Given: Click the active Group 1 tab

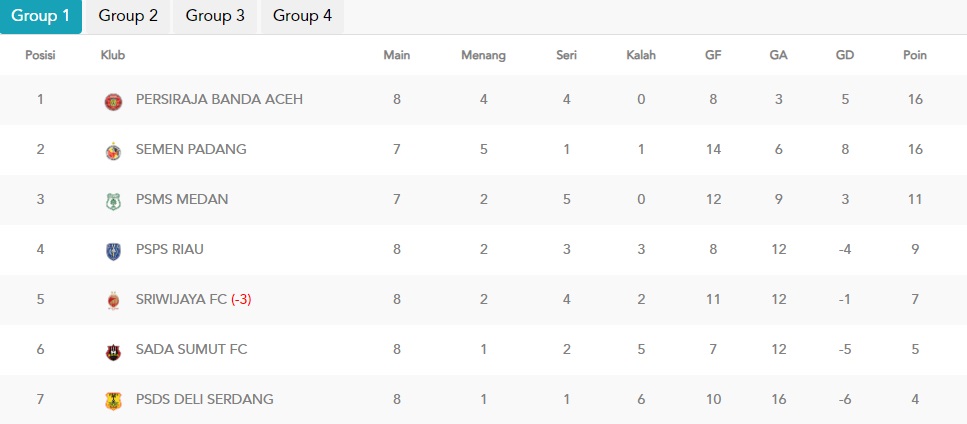Looking at the screenshot, I should pyautogui.click(x=41, y=17).
